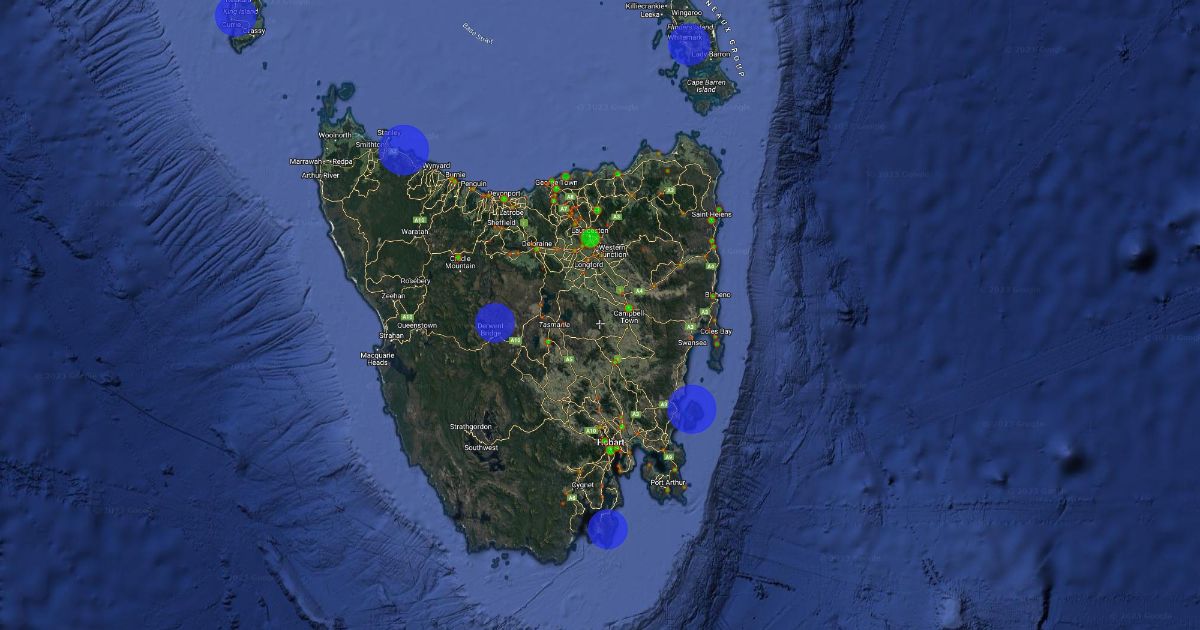
Task: Click the green dot at Campbell Town
Action: click(629, 307)
